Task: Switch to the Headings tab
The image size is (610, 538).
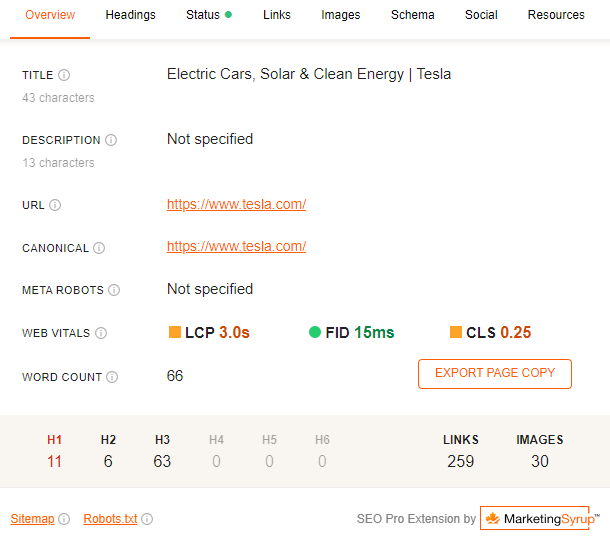Action: click(x=130, y=15)
